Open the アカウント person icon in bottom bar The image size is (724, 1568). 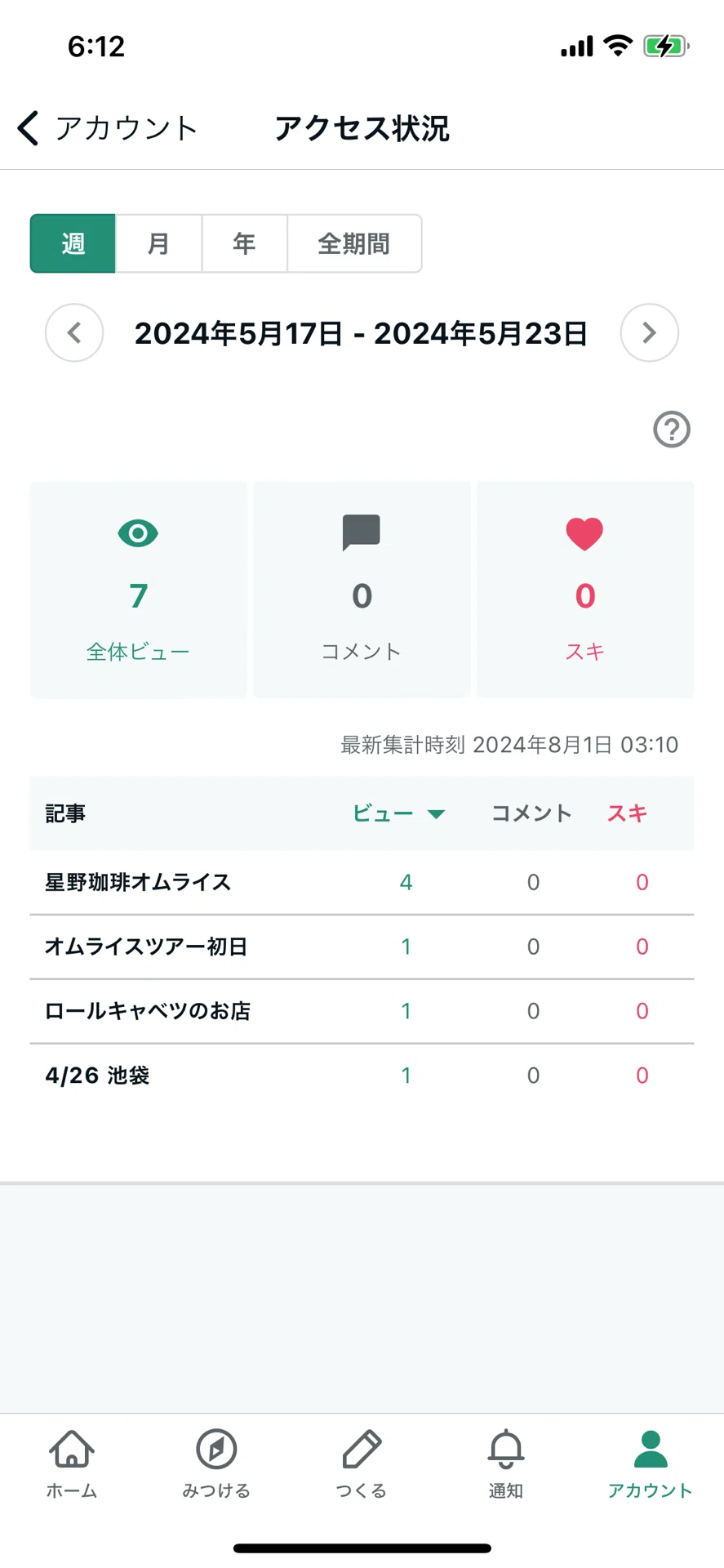click(x=651, y=1450)
